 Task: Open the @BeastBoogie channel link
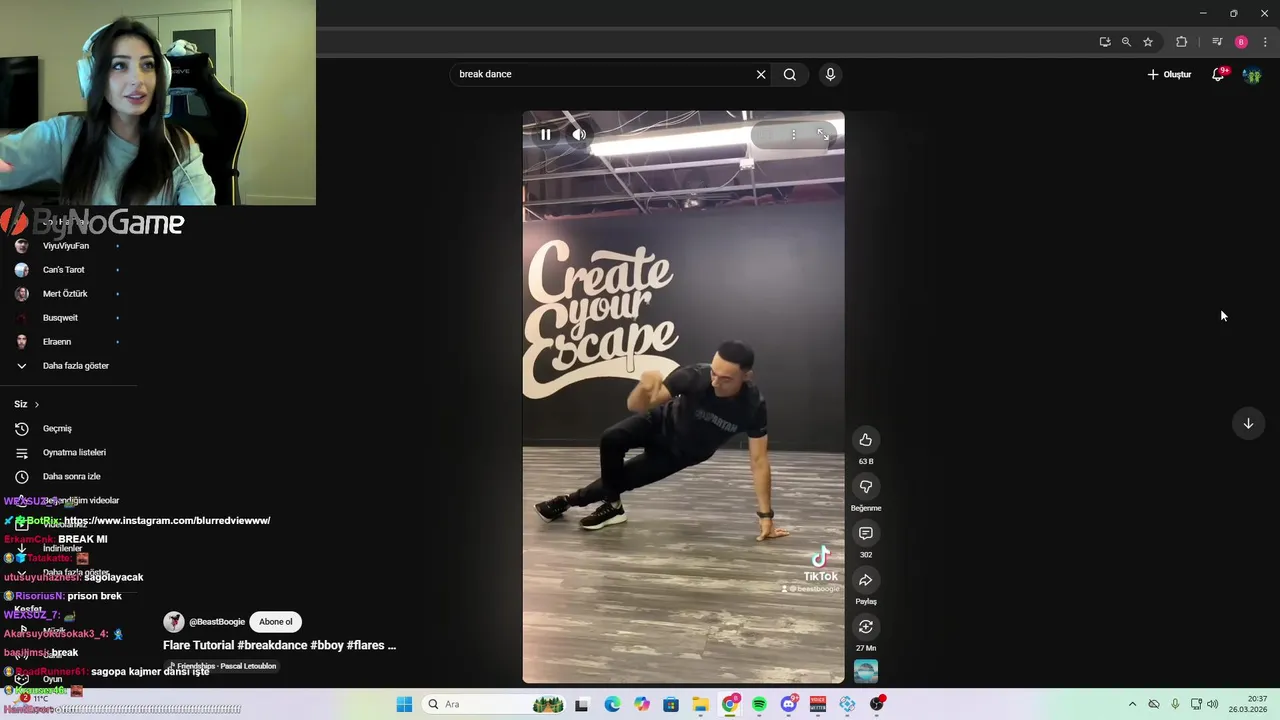217,622
